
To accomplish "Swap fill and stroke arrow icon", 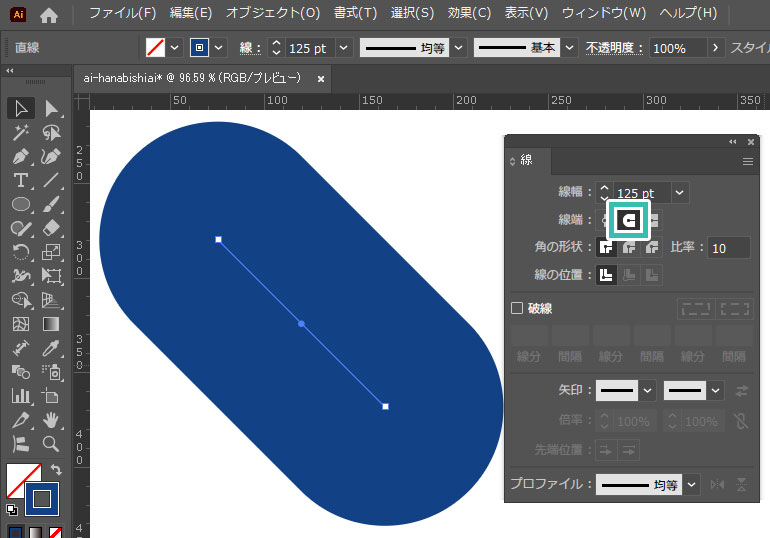I will [56, 469].
